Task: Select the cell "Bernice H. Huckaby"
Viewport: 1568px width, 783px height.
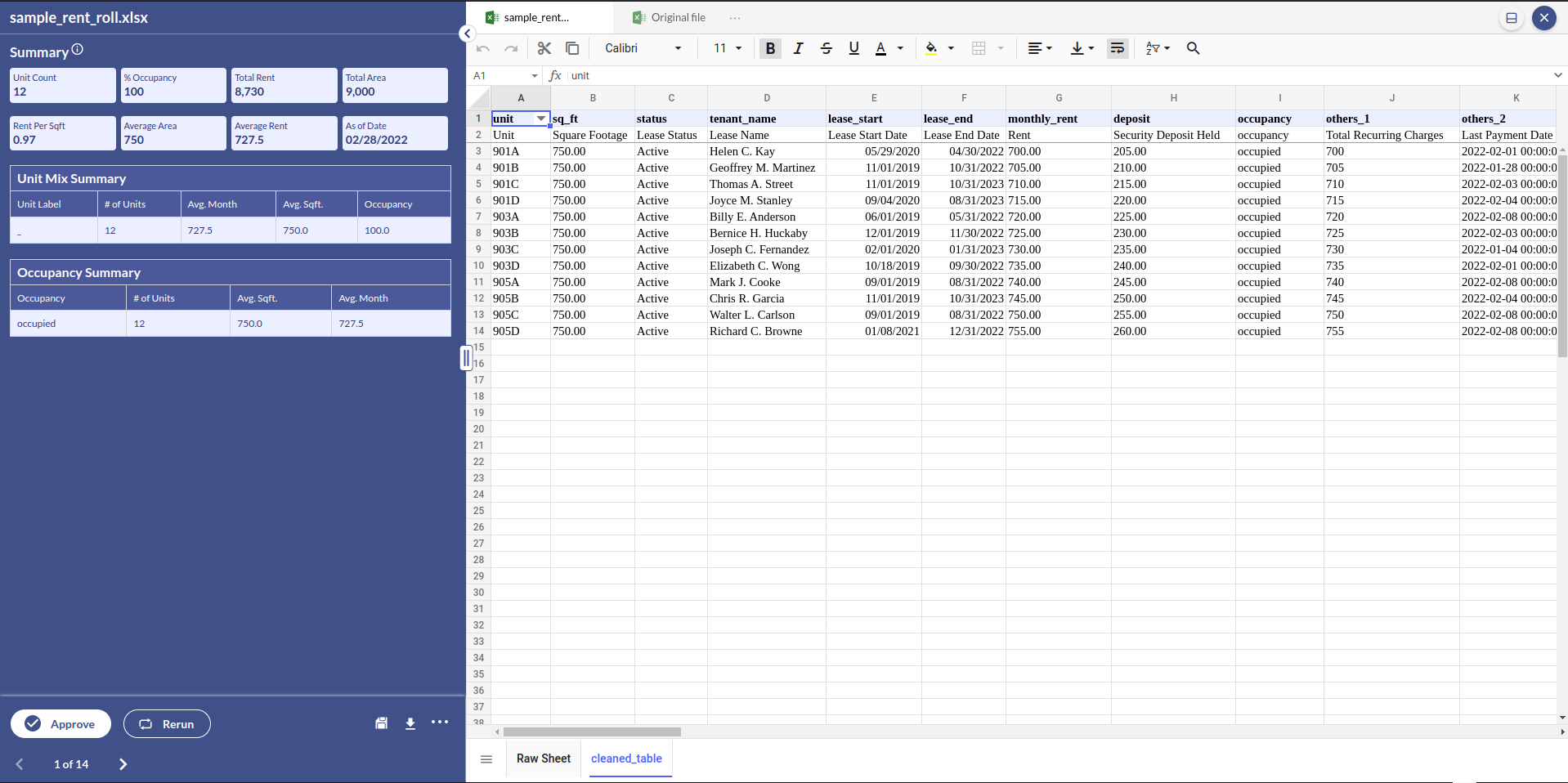Action: 767,233
